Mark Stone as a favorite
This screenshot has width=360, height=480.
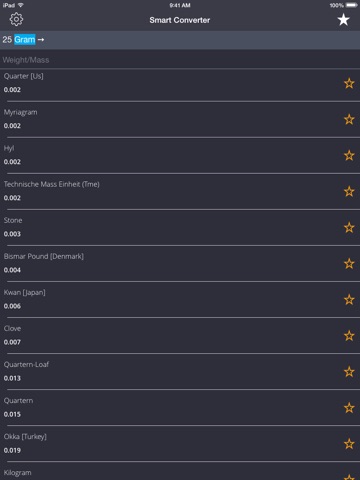pyautogui.click(x=349, y=228)
